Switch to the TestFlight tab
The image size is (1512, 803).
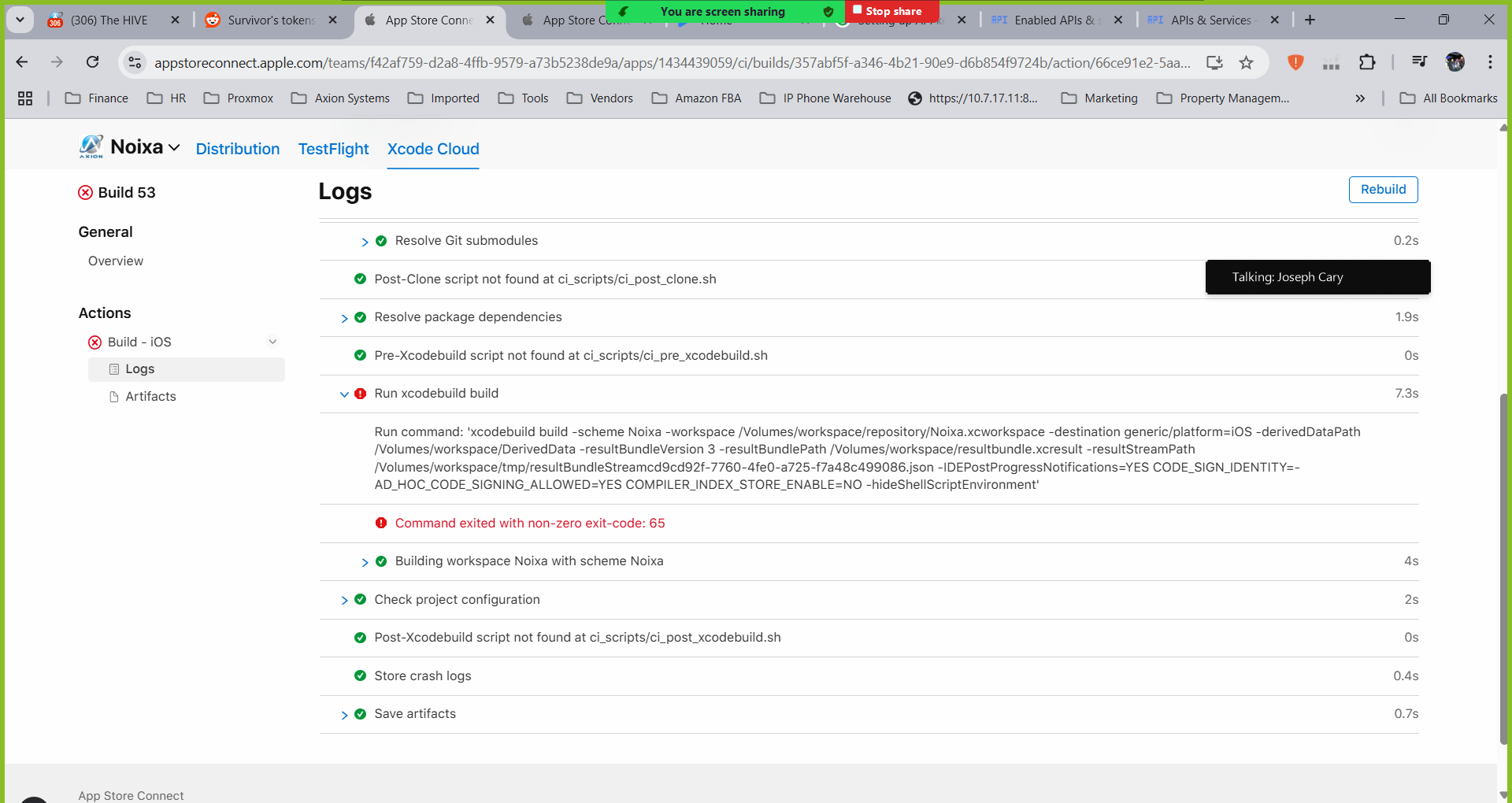click(x=333, y=149)
